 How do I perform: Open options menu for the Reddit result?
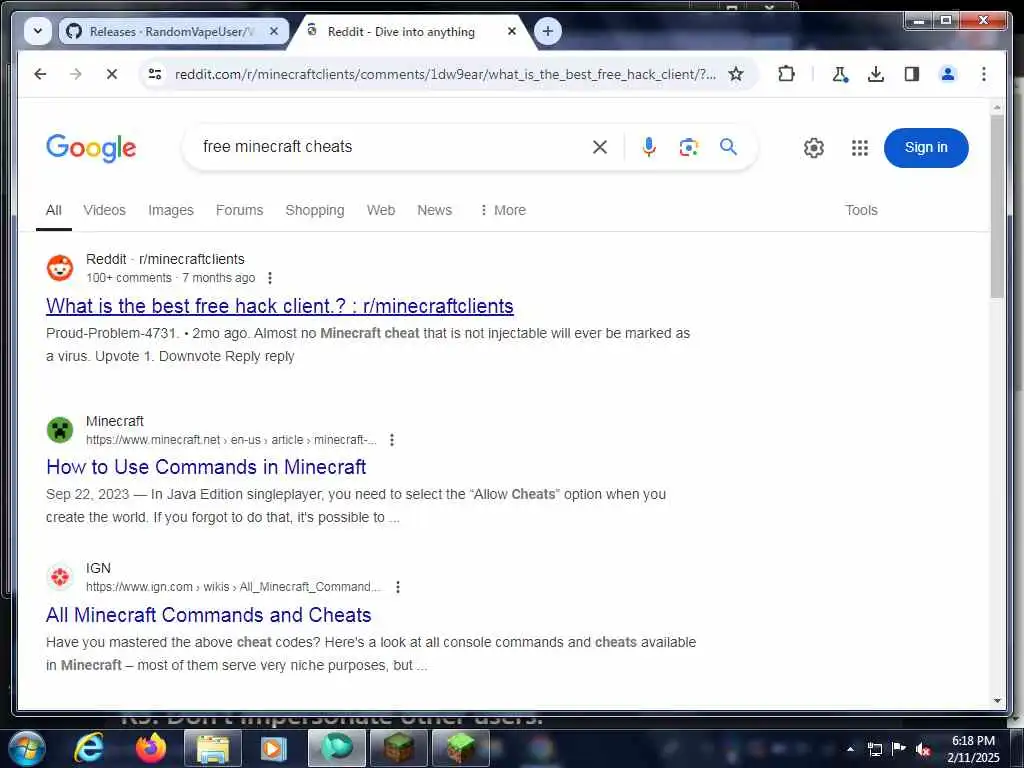(270, 278)
